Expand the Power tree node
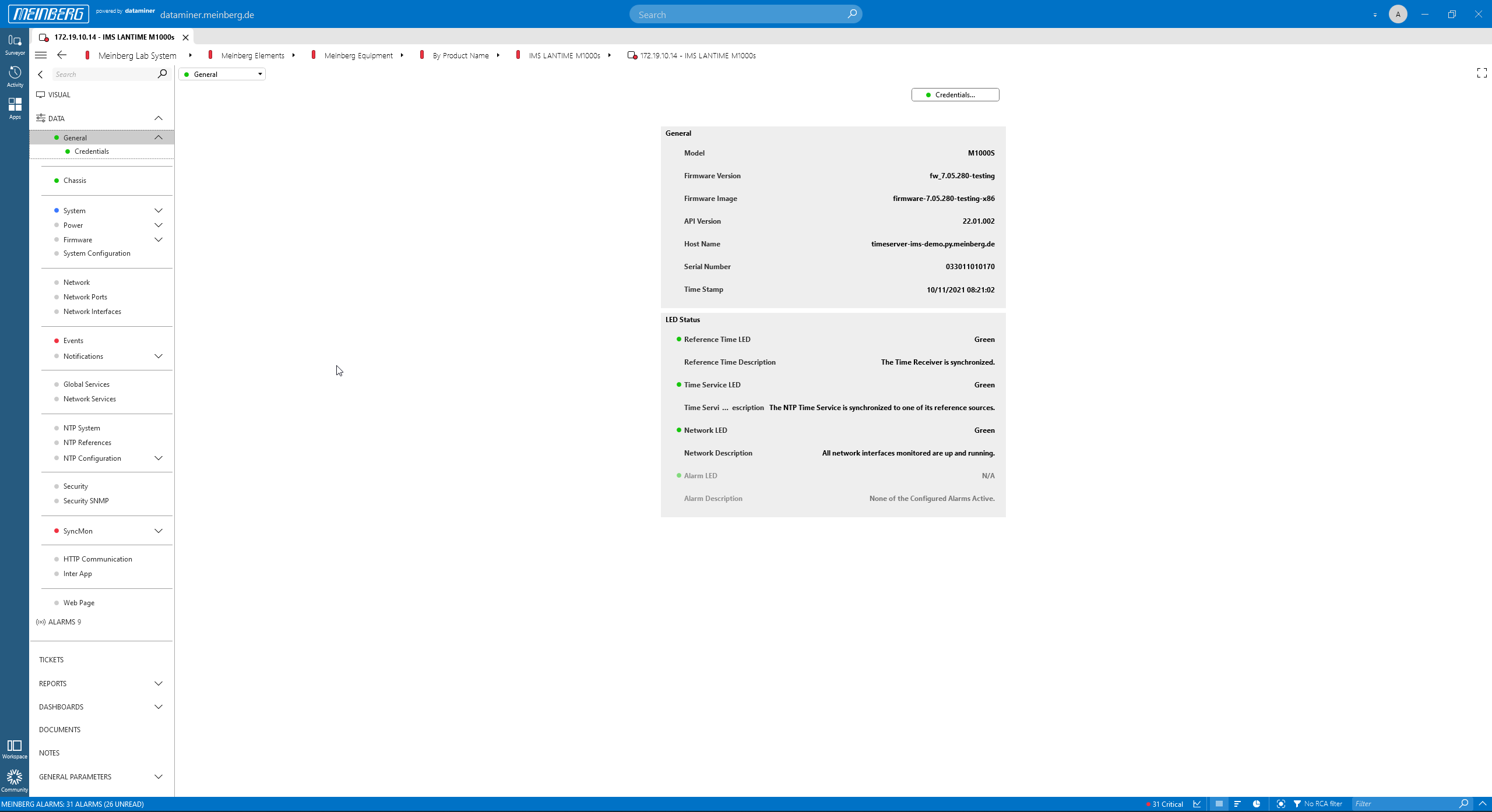The image size is (1492, 812). click(x=158, y=225)
